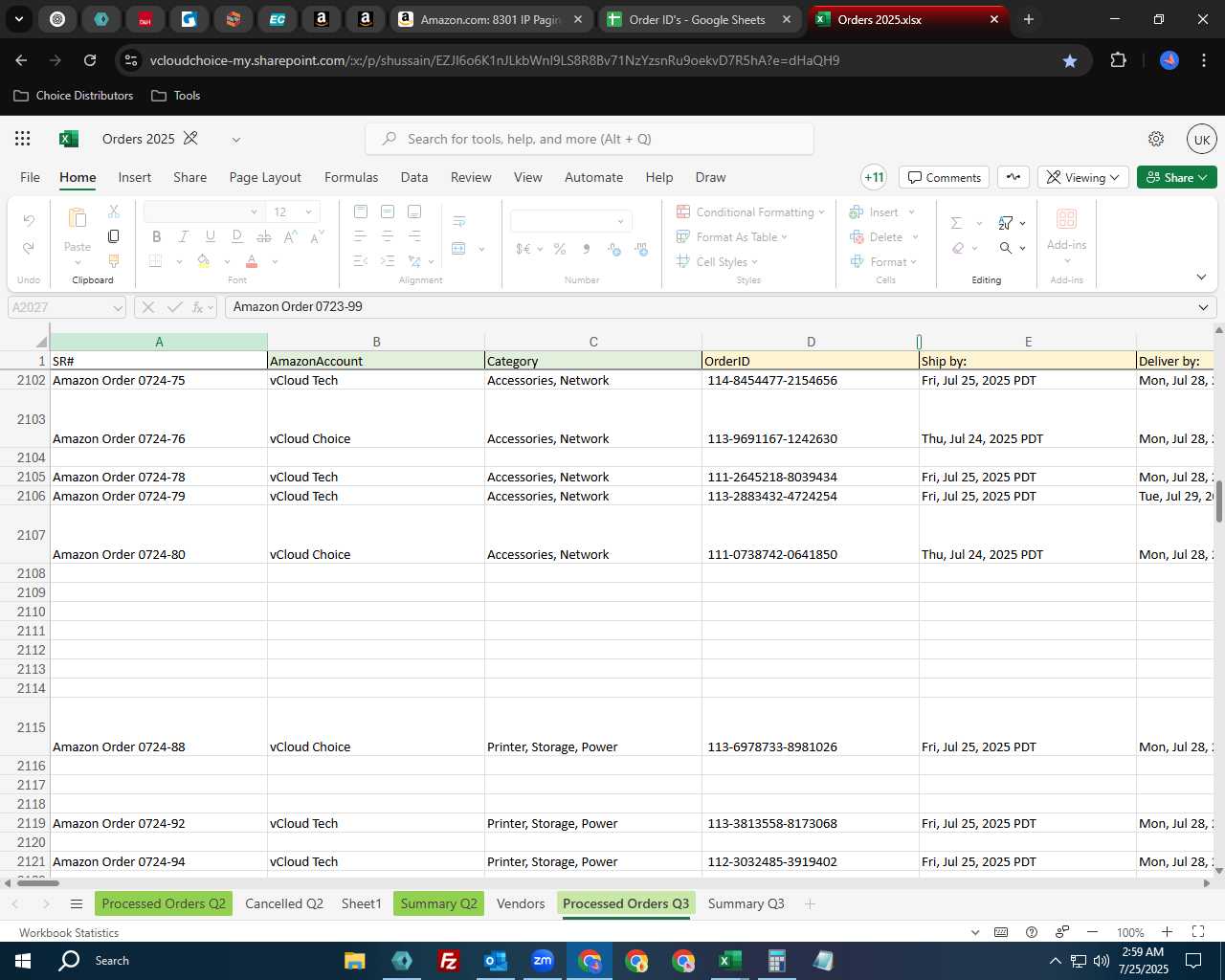Image resolution: width=1225 pixels, height=980 pixels.
Task: Click the search box for tools and help
Action: (590, 139)
